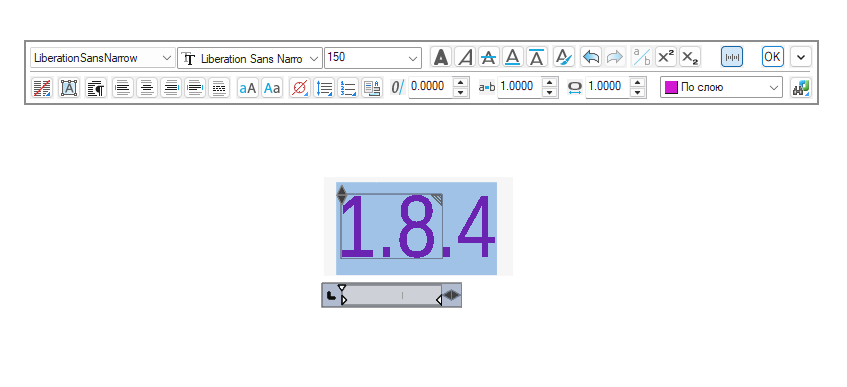This screenshot has width=847, height=387.
Task: Expand the options chevron beside OK
Action: coord(801,57)
